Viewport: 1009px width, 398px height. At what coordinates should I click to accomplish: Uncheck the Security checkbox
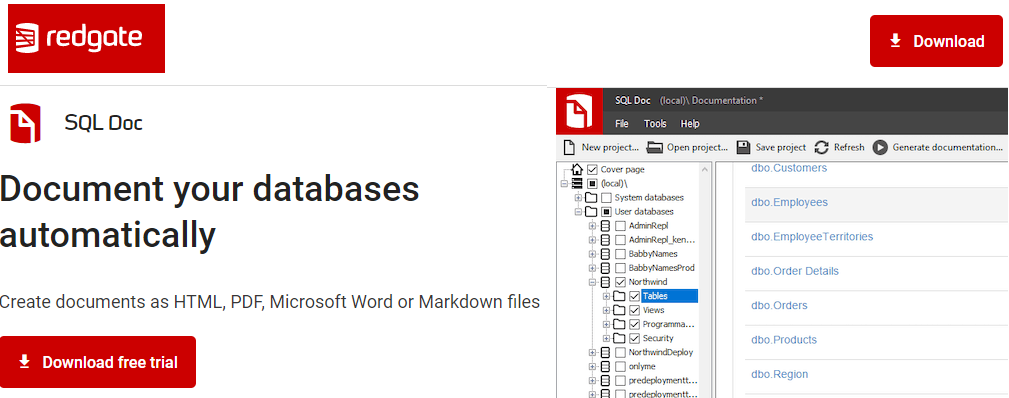click(634, 338)
